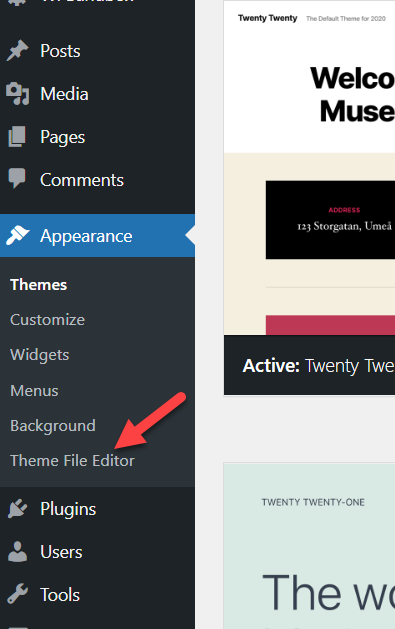This screenshot has height=629, width=395.
Task: Select the Twenty Twenty-One theme preview
Action: [x=309, y=546]
